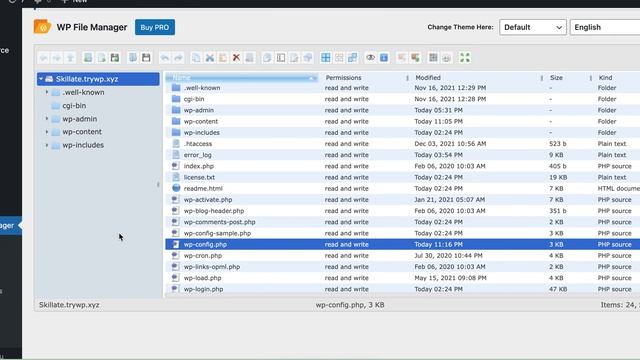
Task: Sort files by the Size column
Action: point(556,78)
